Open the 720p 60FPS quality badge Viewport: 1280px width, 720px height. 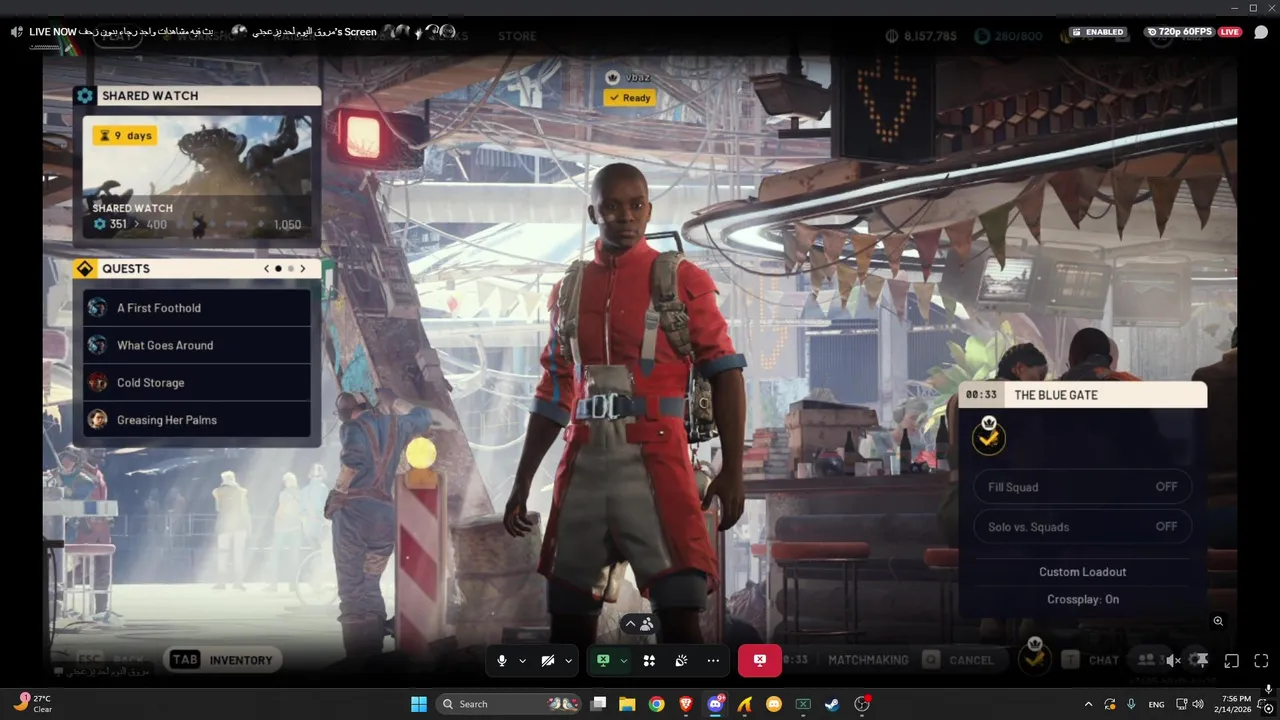1180,32
